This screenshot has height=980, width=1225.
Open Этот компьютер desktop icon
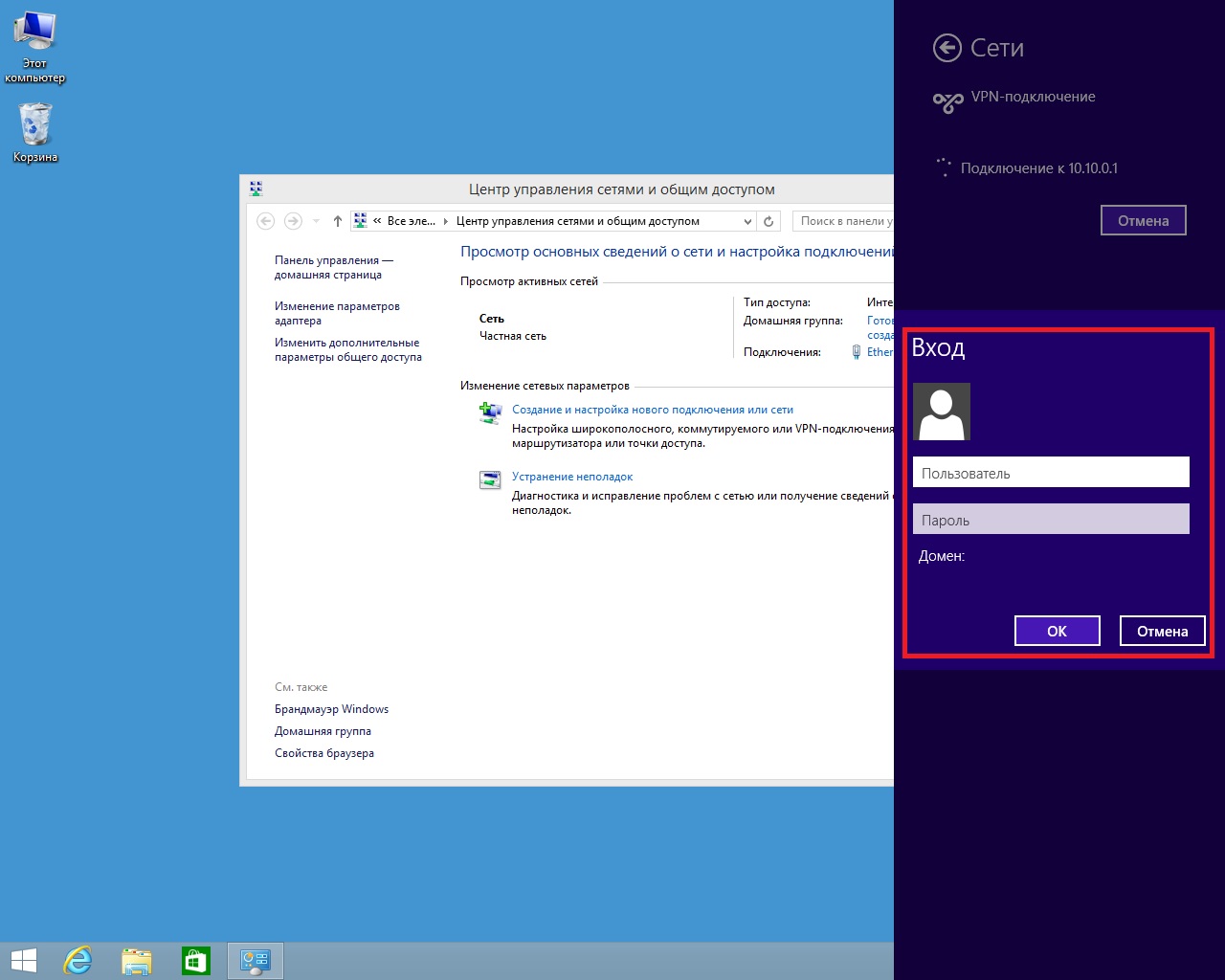(35, 48)
